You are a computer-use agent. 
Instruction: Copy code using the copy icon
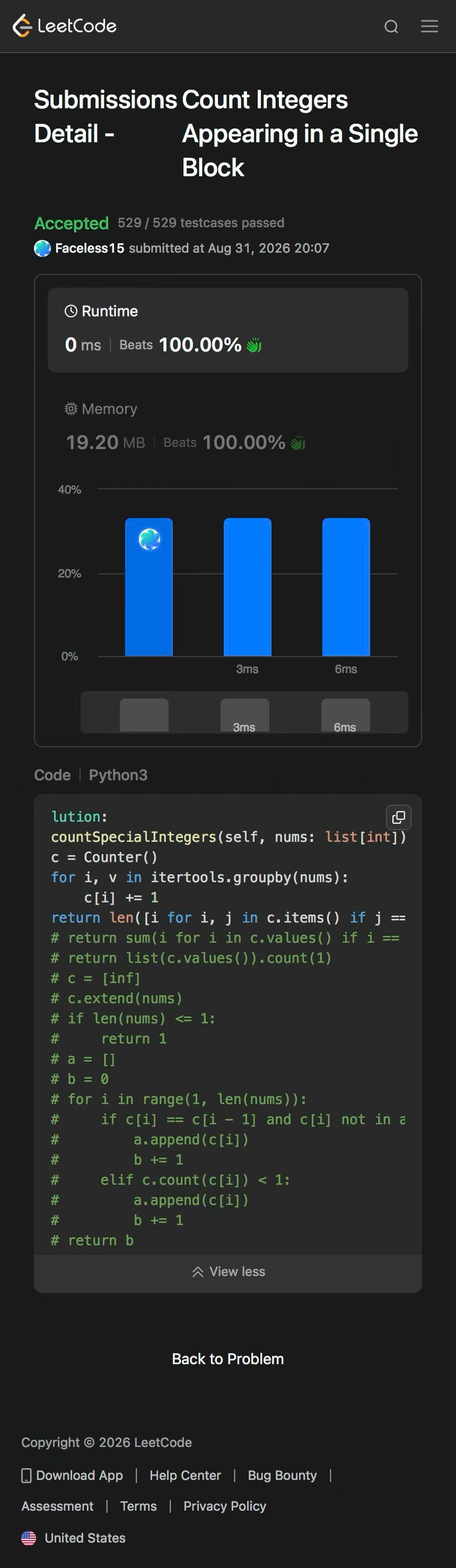[399, 817]
